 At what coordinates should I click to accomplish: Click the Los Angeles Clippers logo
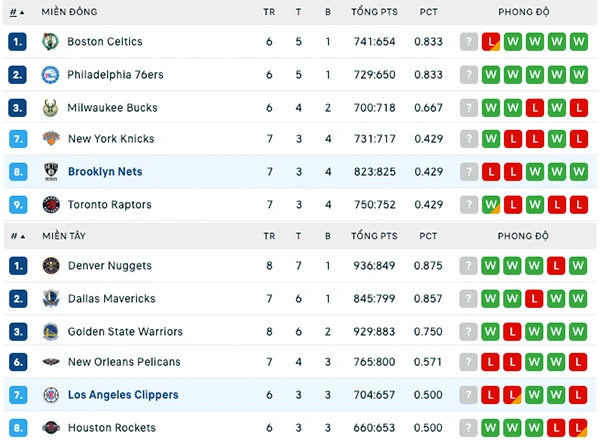click(x=51, y=395)
